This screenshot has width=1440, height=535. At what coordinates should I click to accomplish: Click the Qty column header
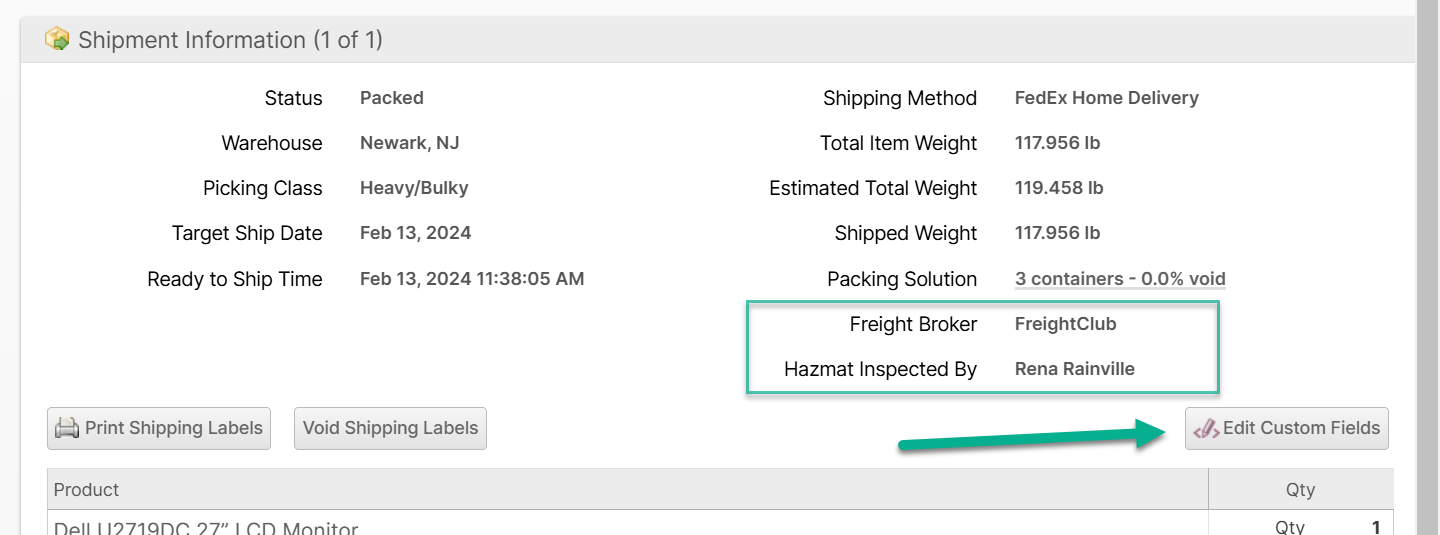click(x=1300, y=490)
